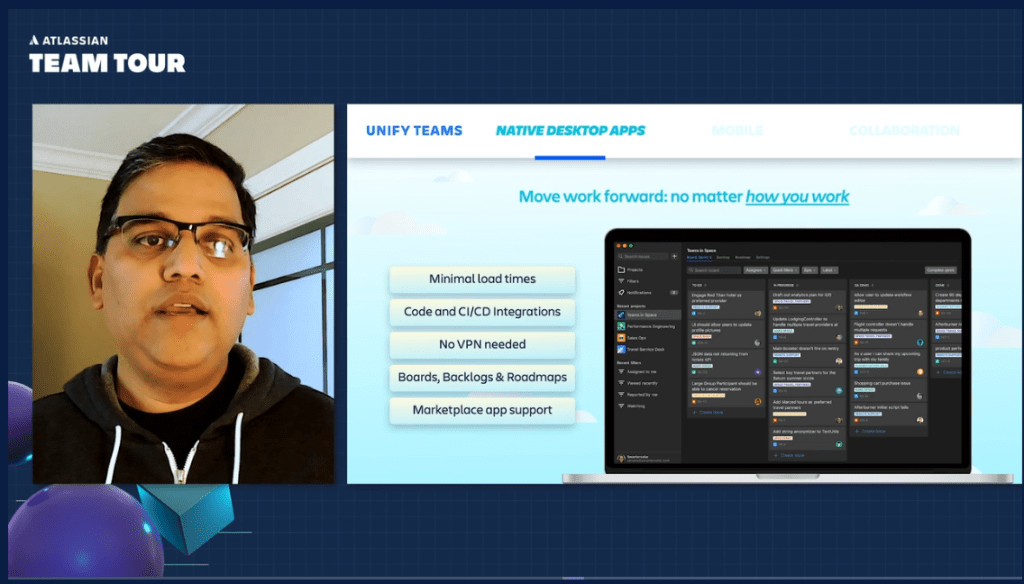This screenshot has width=1024, height=584.
Task: Open Notifications via the bell icon
Action: point(621,292)
